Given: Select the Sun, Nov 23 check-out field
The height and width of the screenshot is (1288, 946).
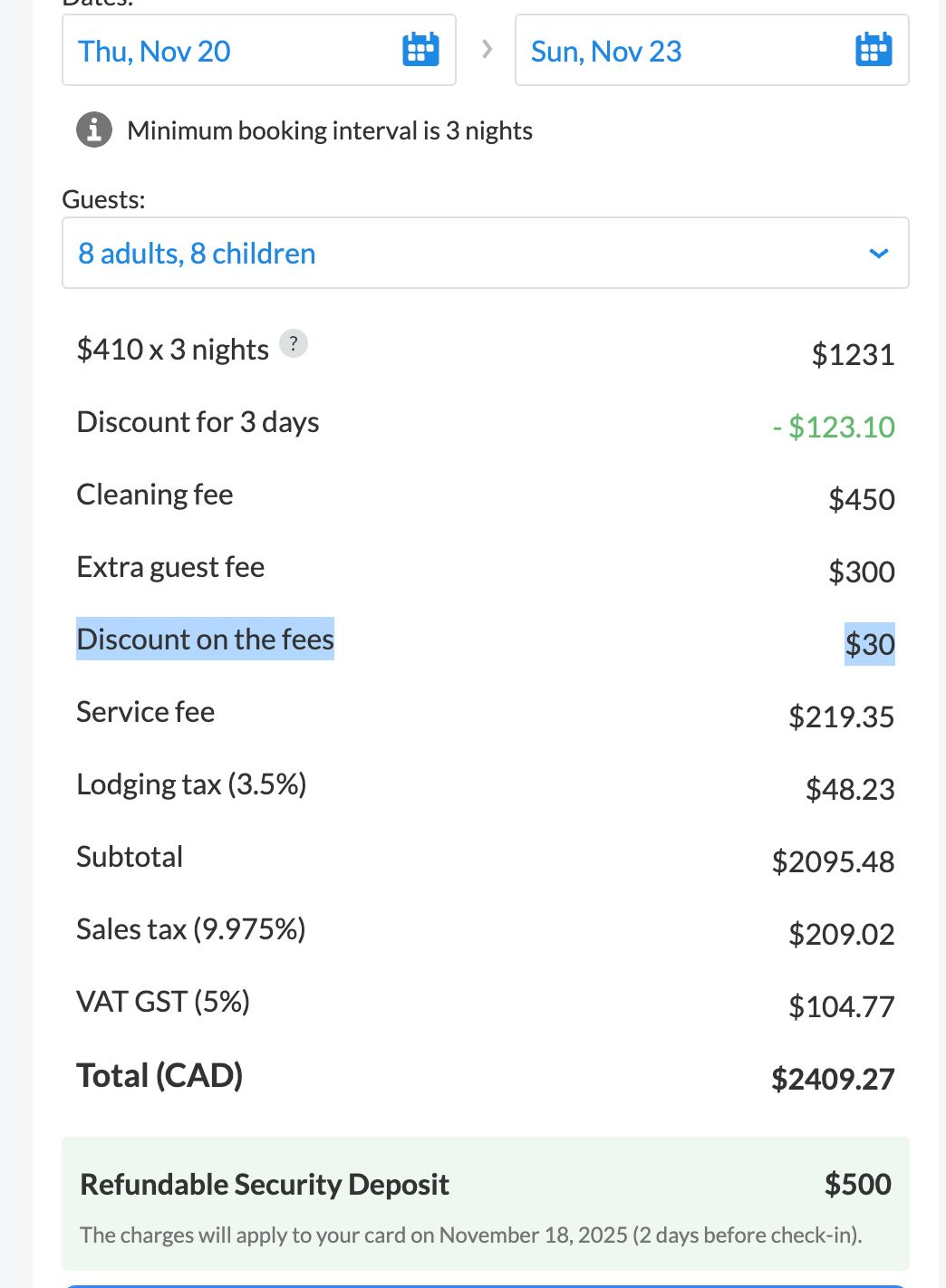Looking at the screenshot, I should [x=712, y=50].
